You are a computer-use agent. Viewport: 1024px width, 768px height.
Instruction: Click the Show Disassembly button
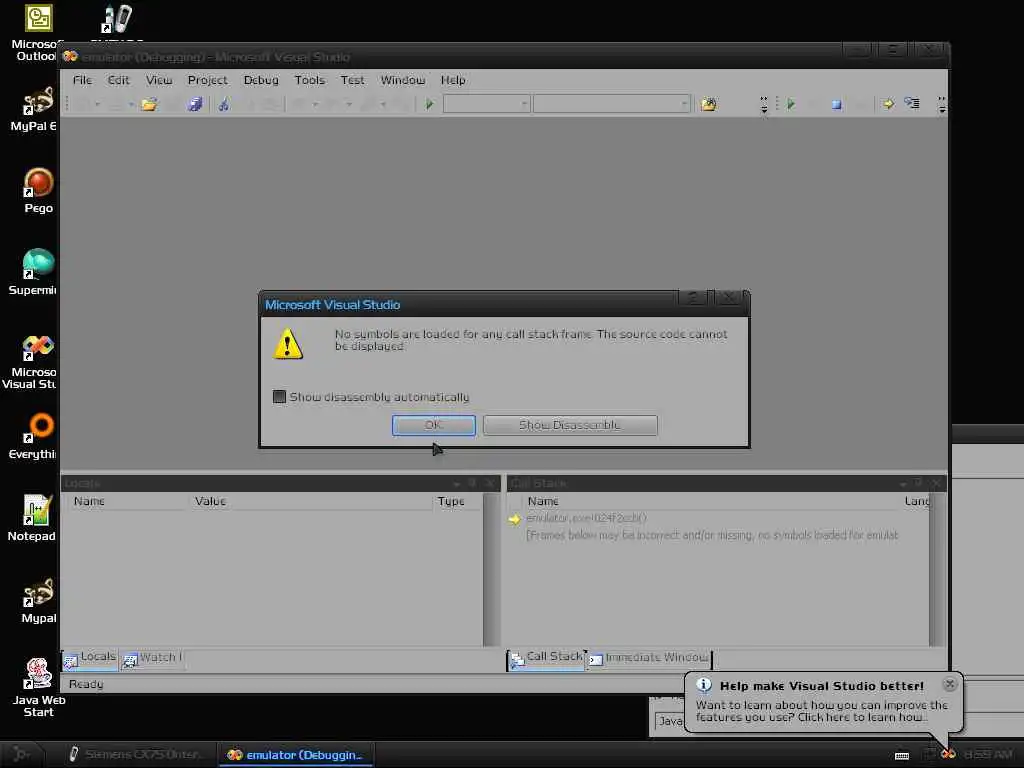pos(570,425)
